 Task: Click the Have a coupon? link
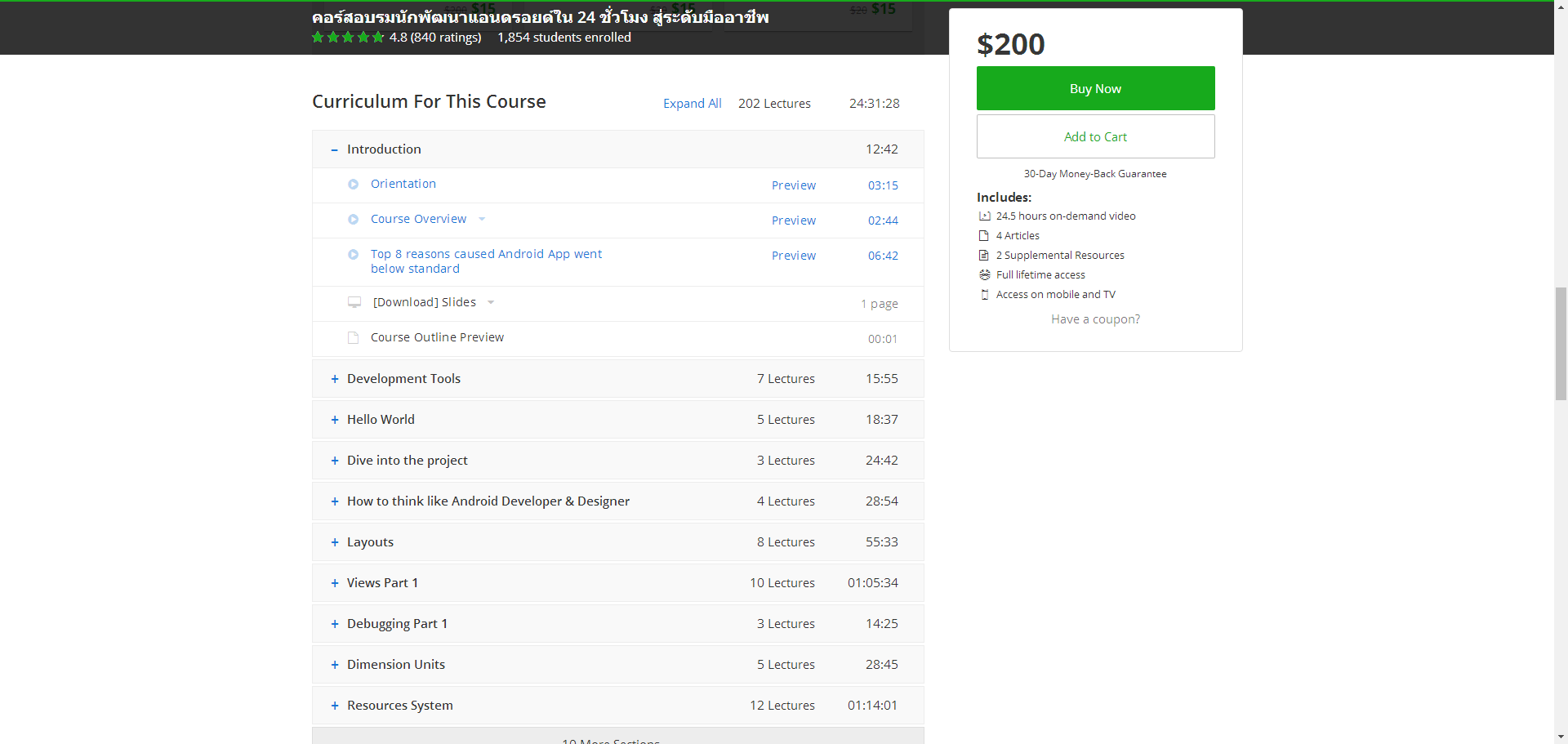point(1095,319)
